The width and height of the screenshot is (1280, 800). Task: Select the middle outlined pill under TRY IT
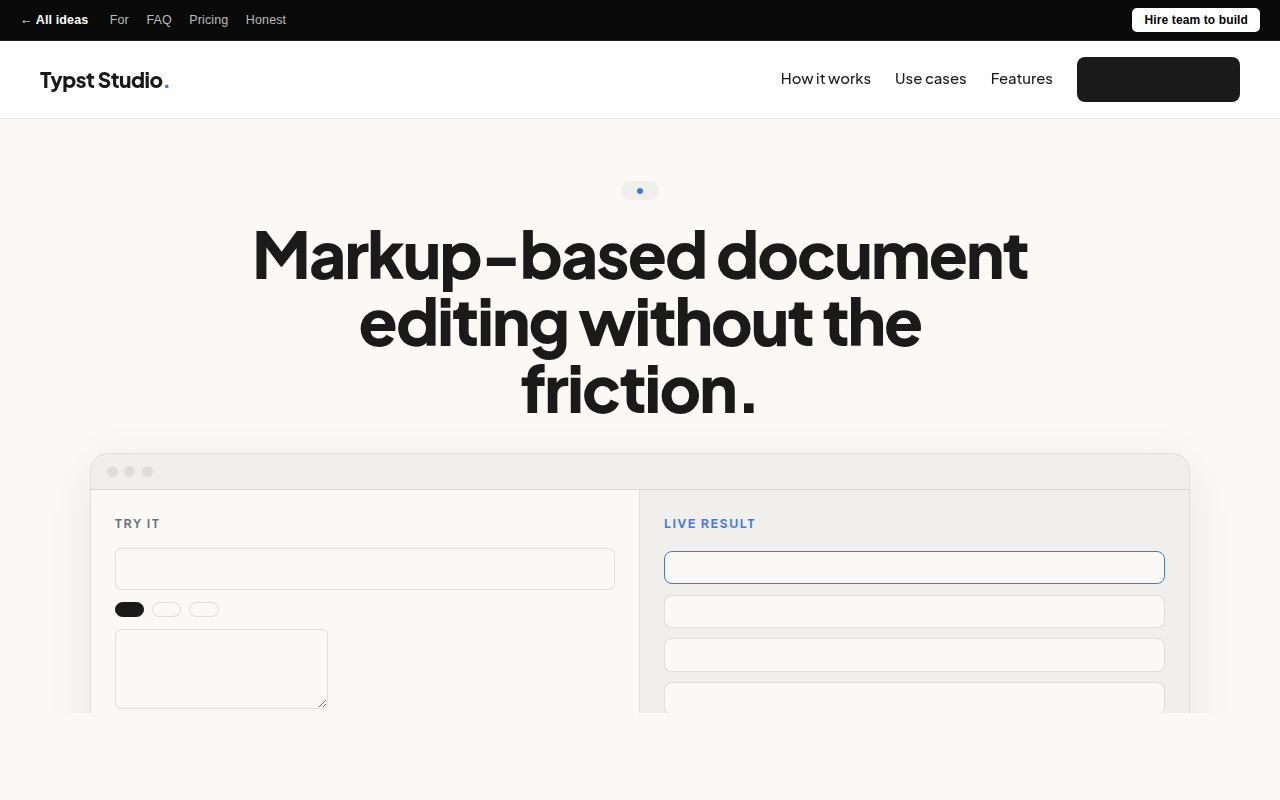(167, 609)
